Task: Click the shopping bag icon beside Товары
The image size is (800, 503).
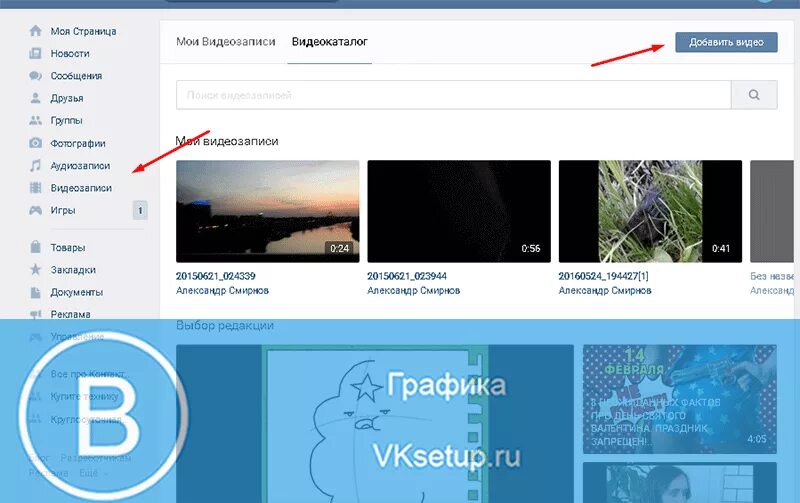Action: [x=35, y=247]
